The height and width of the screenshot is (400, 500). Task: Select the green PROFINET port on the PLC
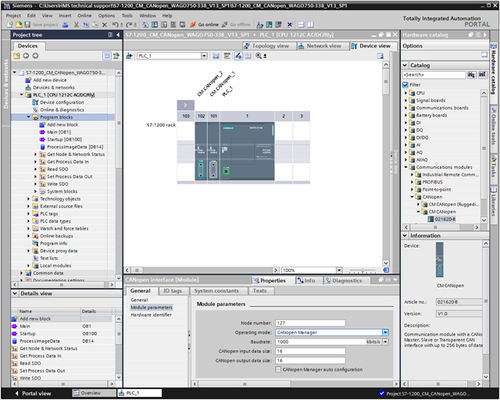point(226,171)
